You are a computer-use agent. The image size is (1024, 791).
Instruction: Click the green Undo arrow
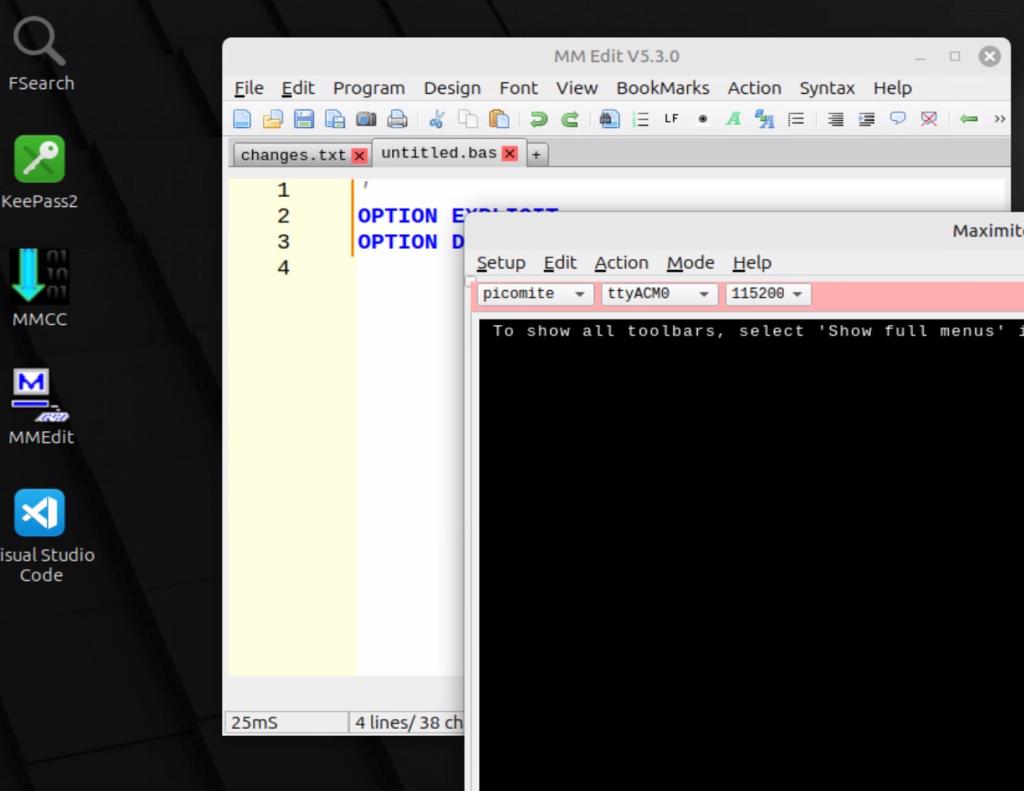538,119
